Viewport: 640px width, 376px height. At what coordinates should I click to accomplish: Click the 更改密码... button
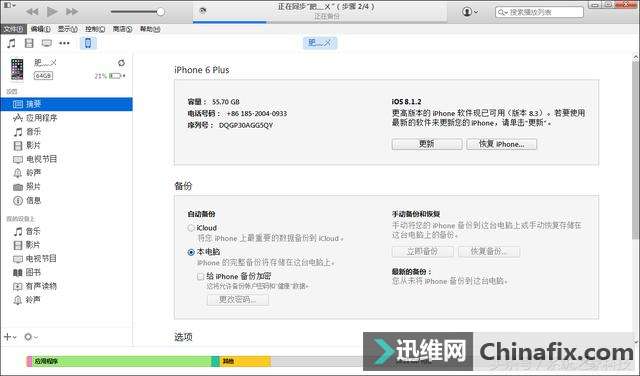tap(238, 300)
